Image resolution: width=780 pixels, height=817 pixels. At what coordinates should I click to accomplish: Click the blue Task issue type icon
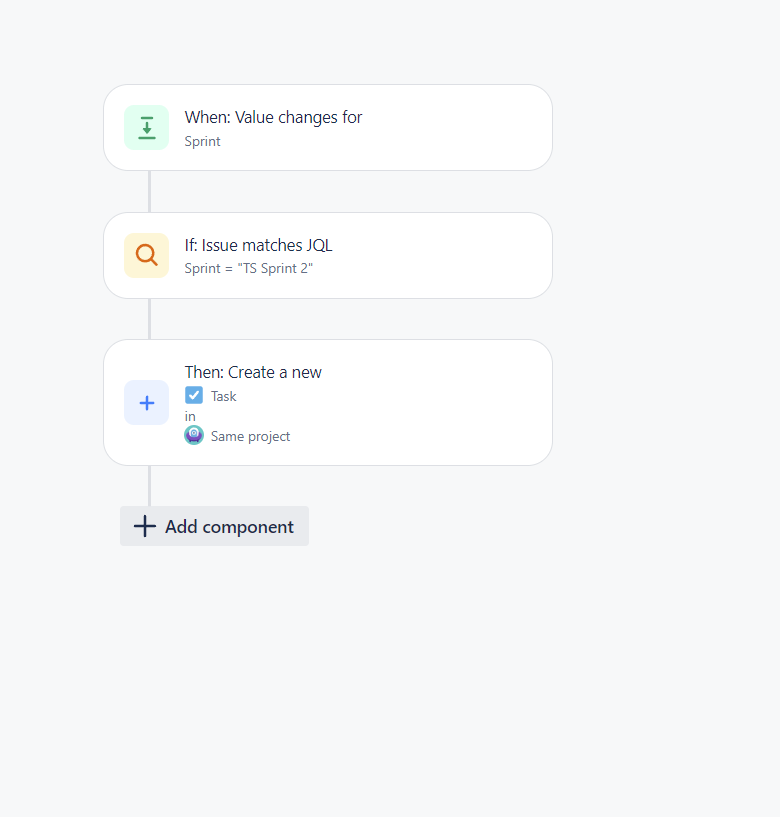click(x=194, y=395)
